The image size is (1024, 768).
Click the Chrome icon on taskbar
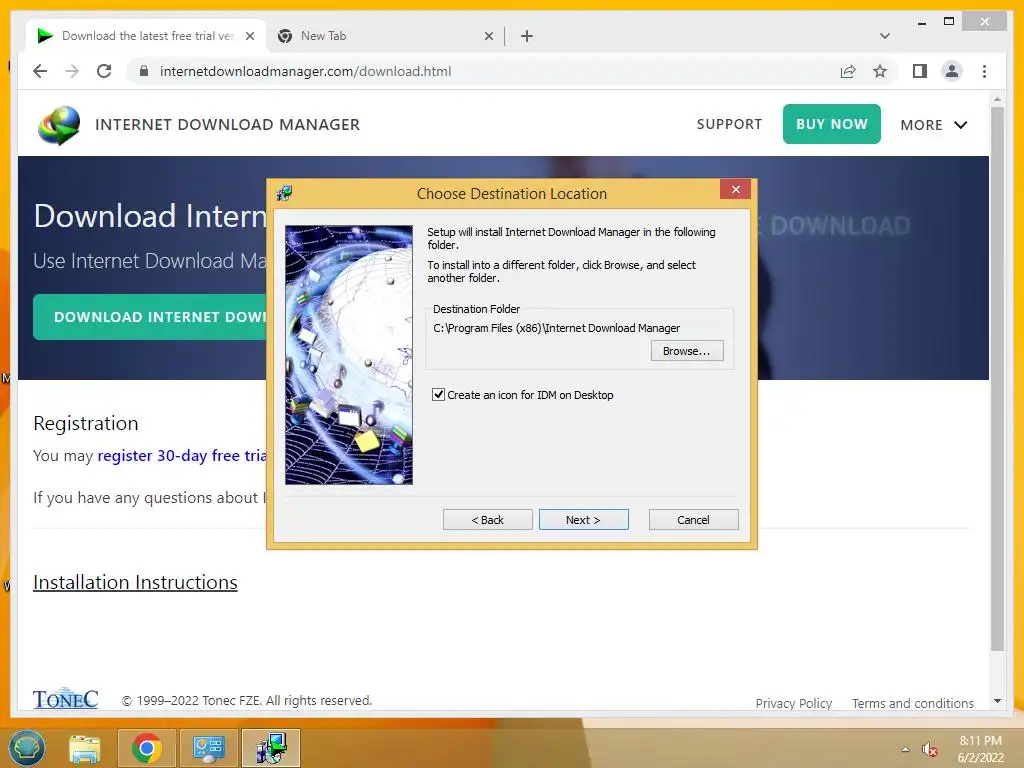[146, 748]
